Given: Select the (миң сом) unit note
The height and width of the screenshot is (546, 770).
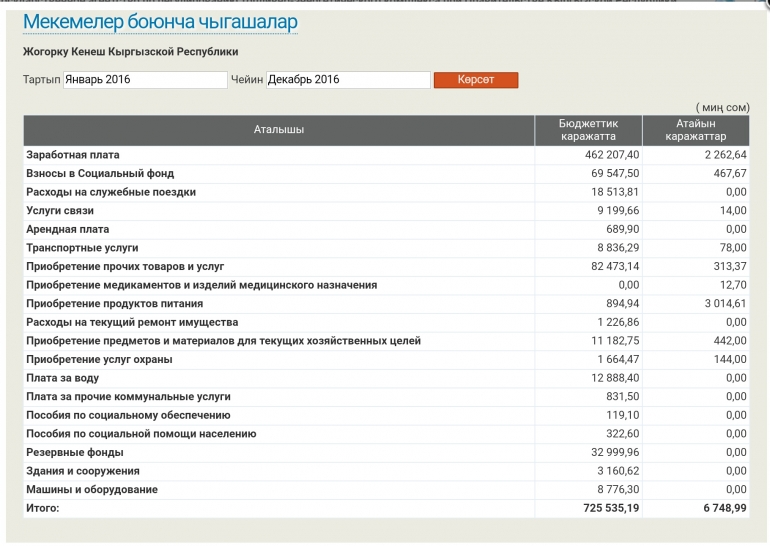Looking at the screenshot, I should [722, 108].
